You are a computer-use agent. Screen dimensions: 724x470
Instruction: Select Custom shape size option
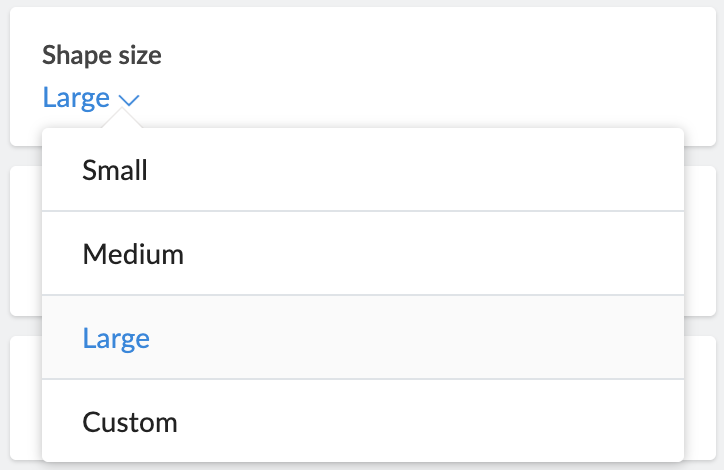[130, 422]
